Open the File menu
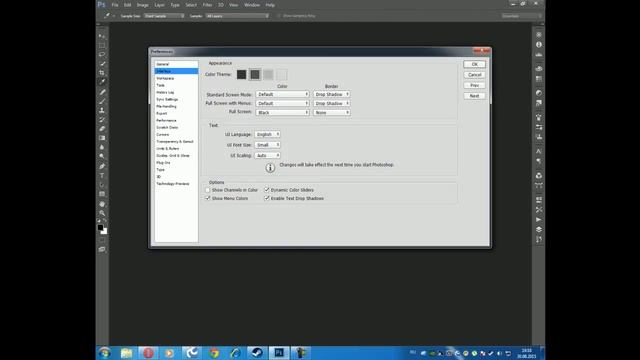 [x=115, y=5]
